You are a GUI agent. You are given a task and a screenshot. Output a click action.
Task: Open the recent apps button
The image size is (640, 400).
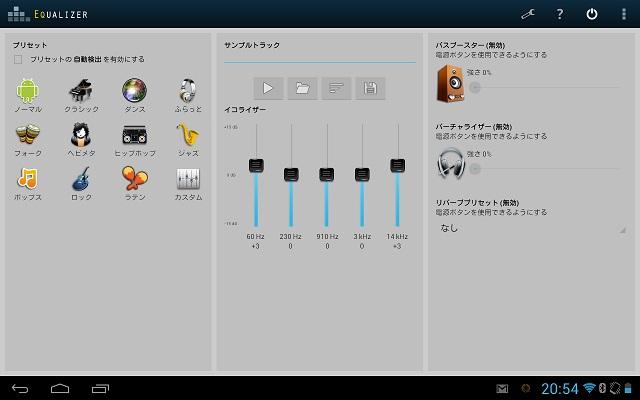[100, 389]
